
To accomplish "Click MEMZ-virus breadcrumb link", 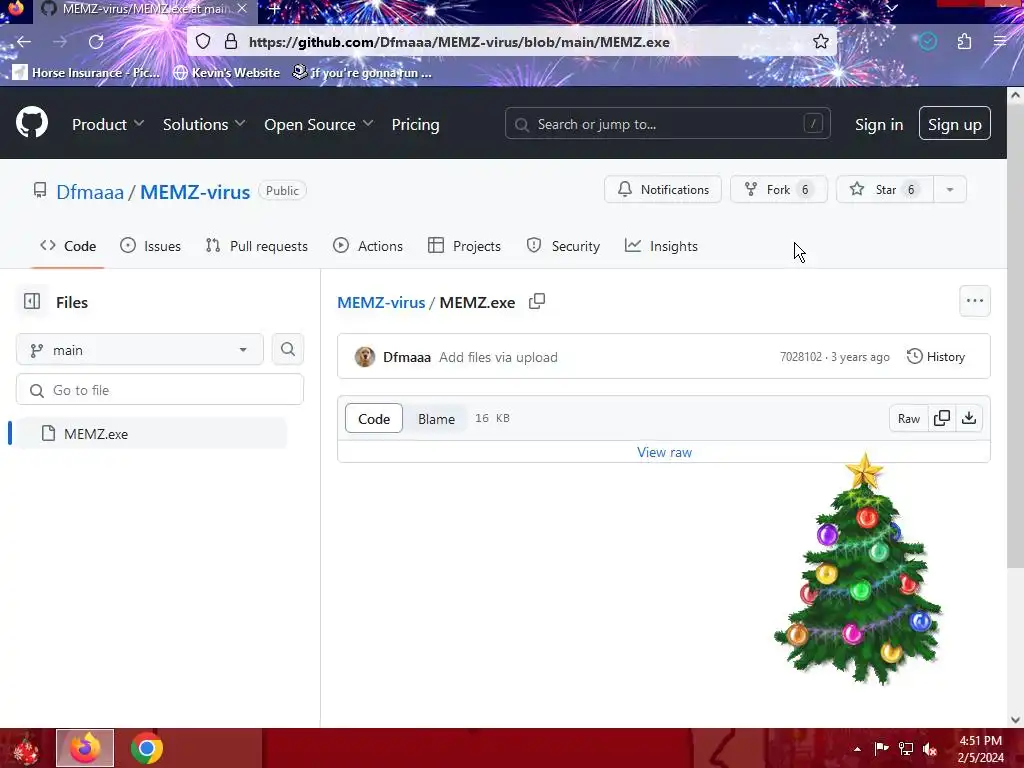I will pos(381,302).
